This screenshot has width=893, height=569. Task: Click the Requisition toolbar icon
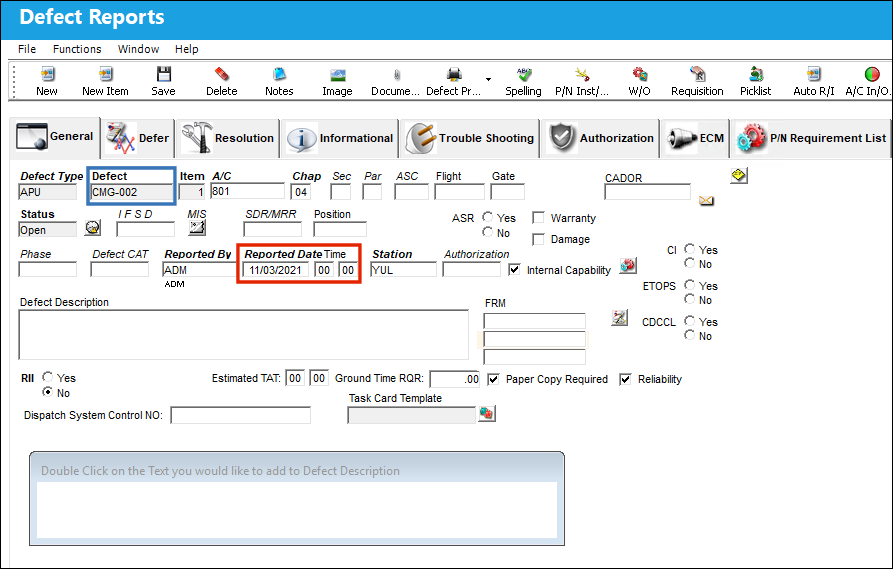698,75
